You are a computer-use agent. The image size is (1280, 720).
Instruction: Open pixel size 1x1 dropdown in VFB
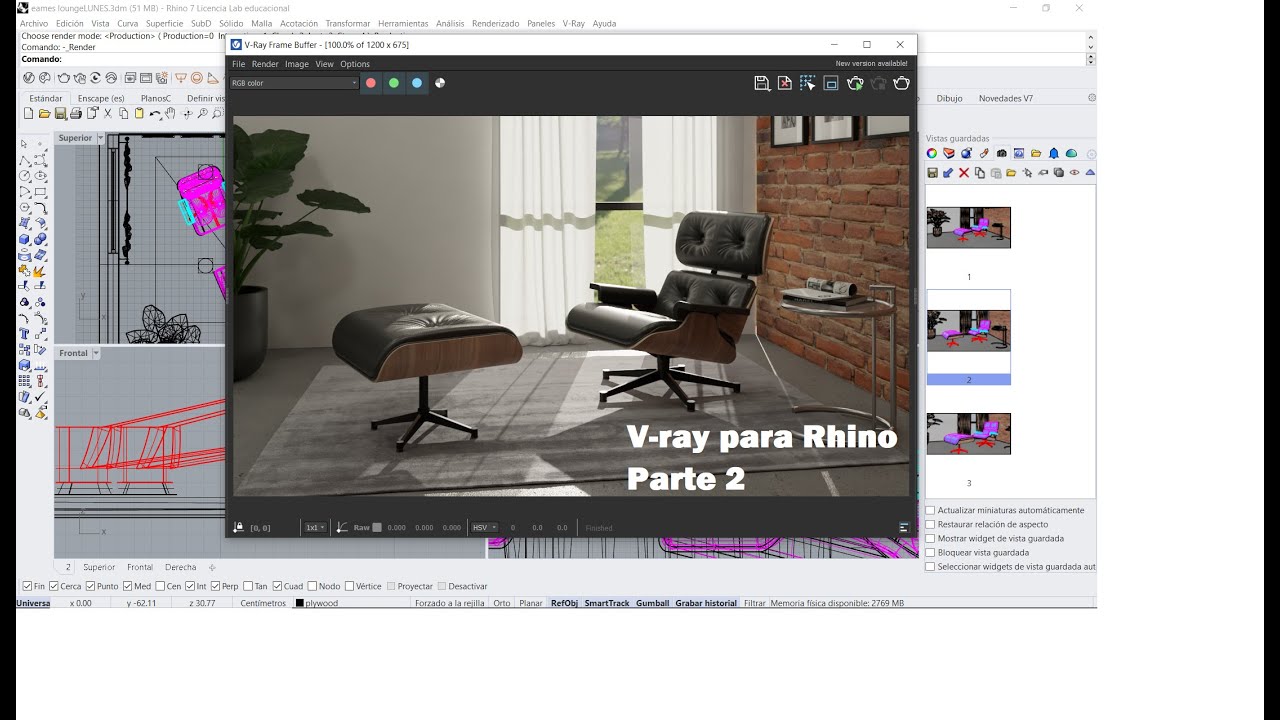315,527
